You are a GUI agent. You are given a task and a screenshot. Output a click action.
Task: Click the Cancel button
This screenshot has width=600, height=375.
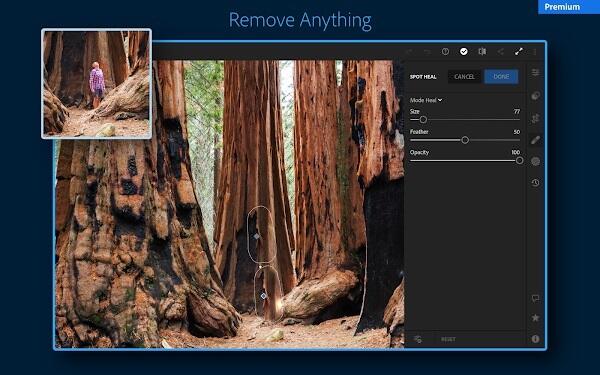(464, 77)
